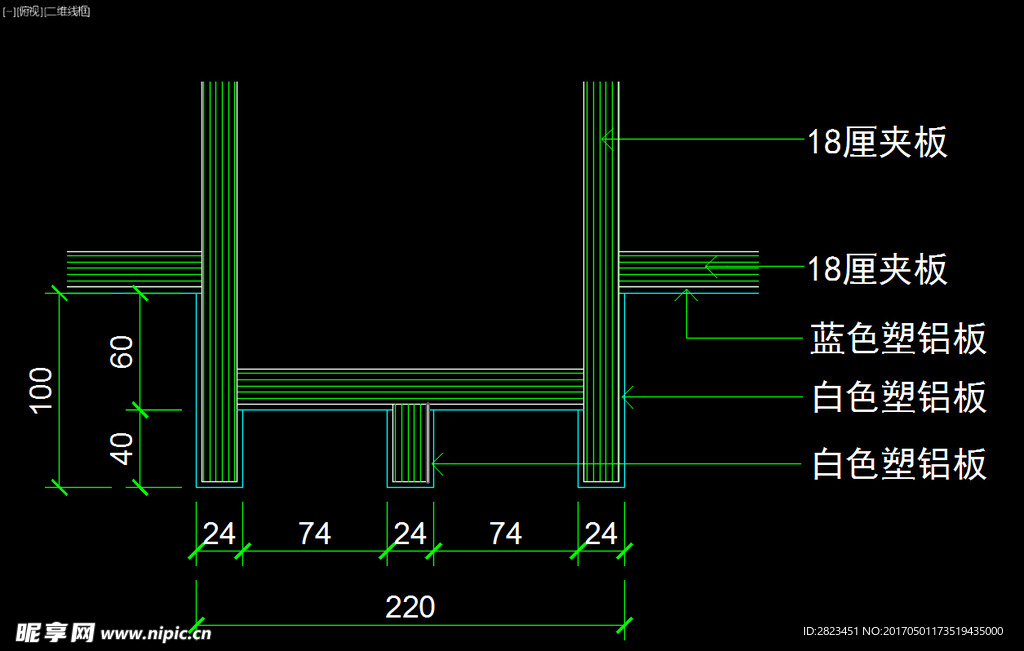This screenshot has height=651, width=1024.
Task: Click the www.nipic.com watermark link
Action: click(156, 633)
